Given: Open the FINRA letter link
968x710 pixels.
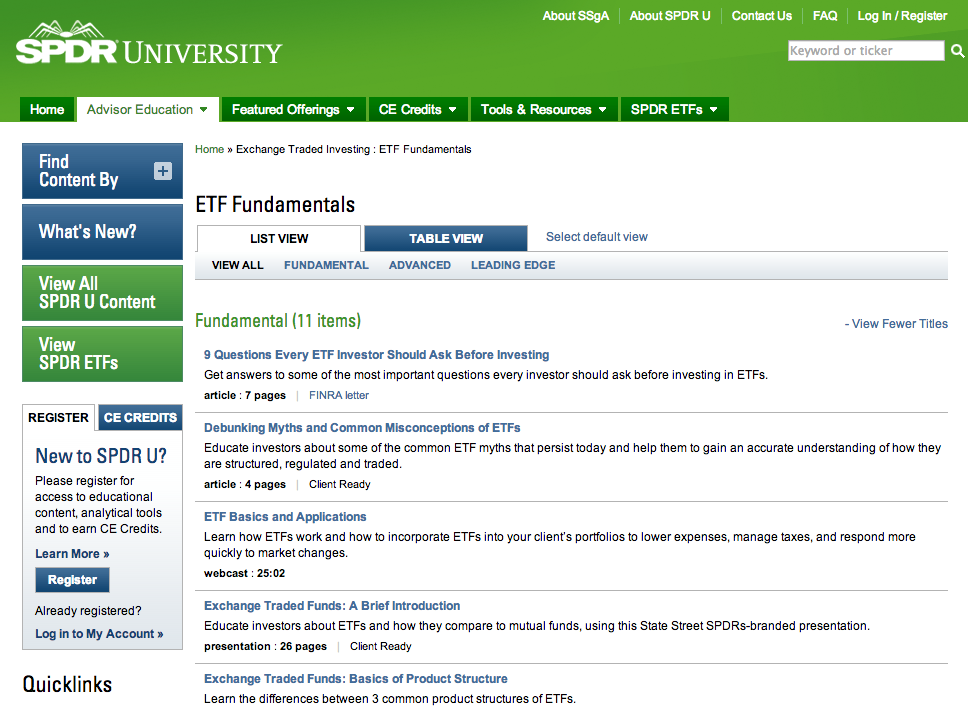Looking at the screenshot, I should click(339, 395).
